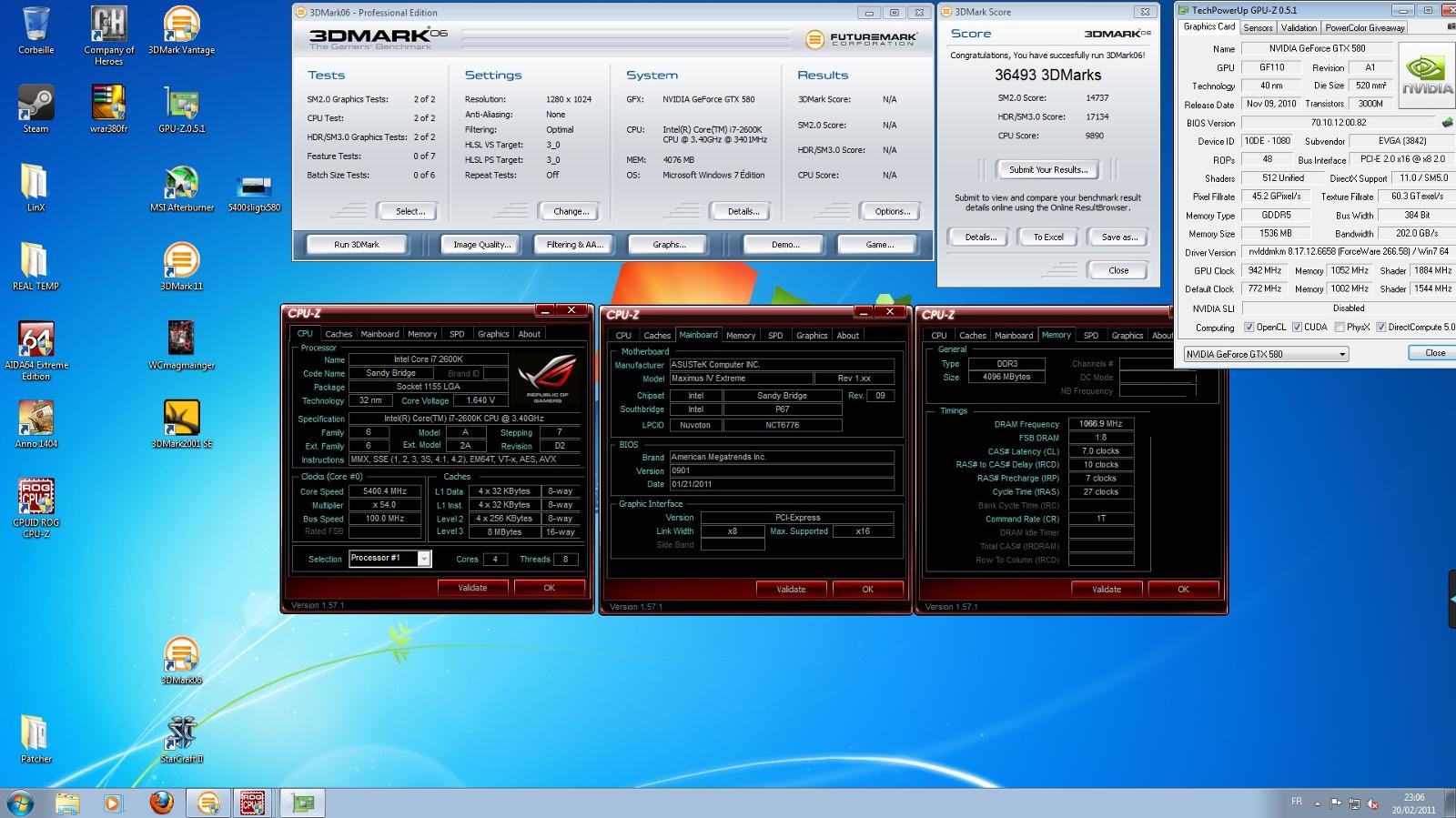
Task: Launch Anno 1404 shortcut
Action: pos(35,424)
